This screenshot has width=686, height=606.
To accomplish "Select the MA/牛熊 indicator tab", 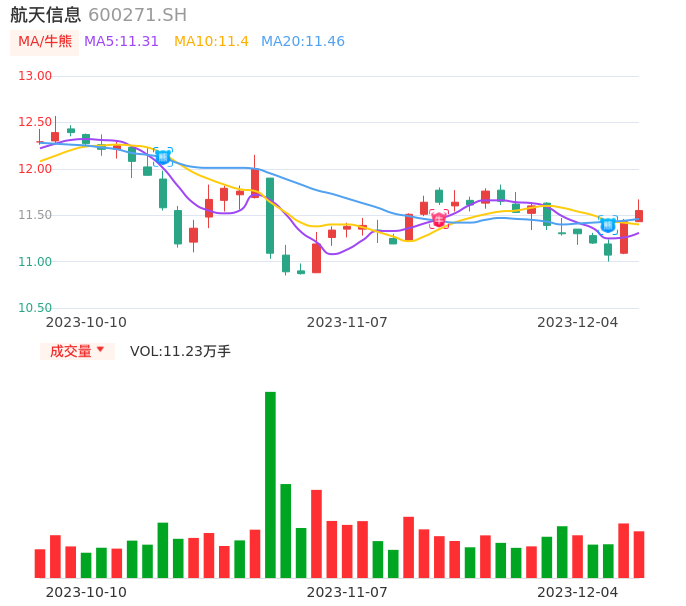I will click(44, 42).
